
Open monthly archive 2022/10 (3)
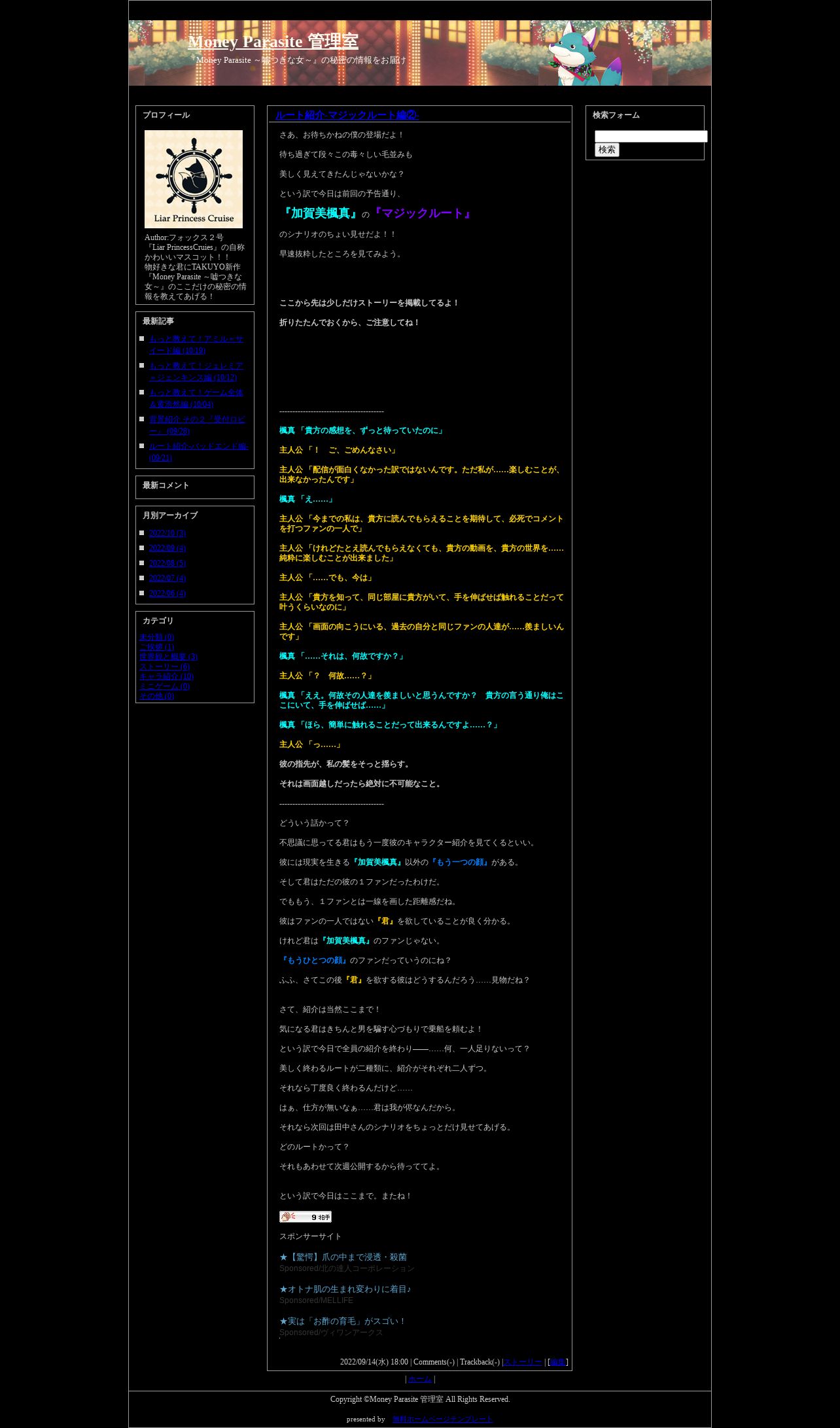167,533
